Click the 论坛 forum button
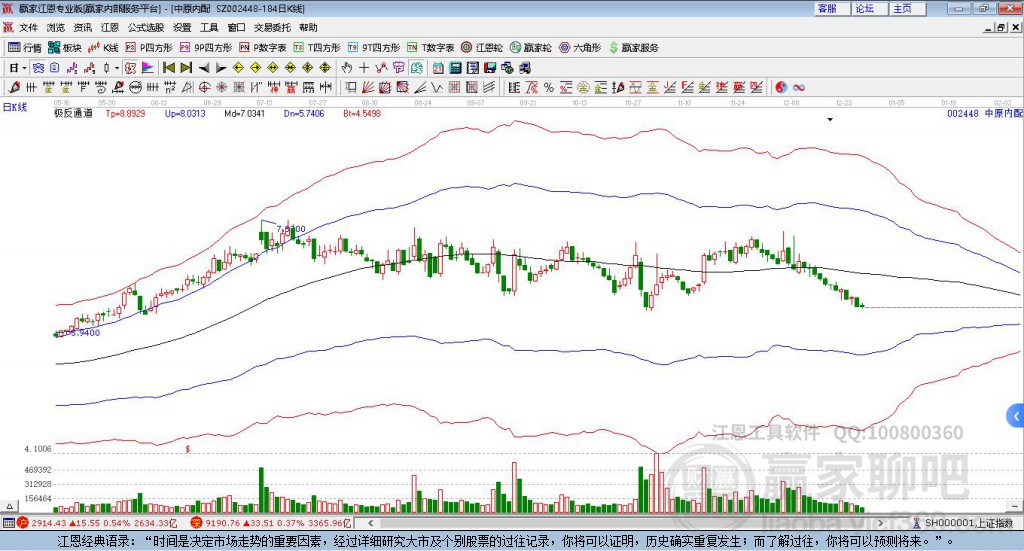 [869, 8]
